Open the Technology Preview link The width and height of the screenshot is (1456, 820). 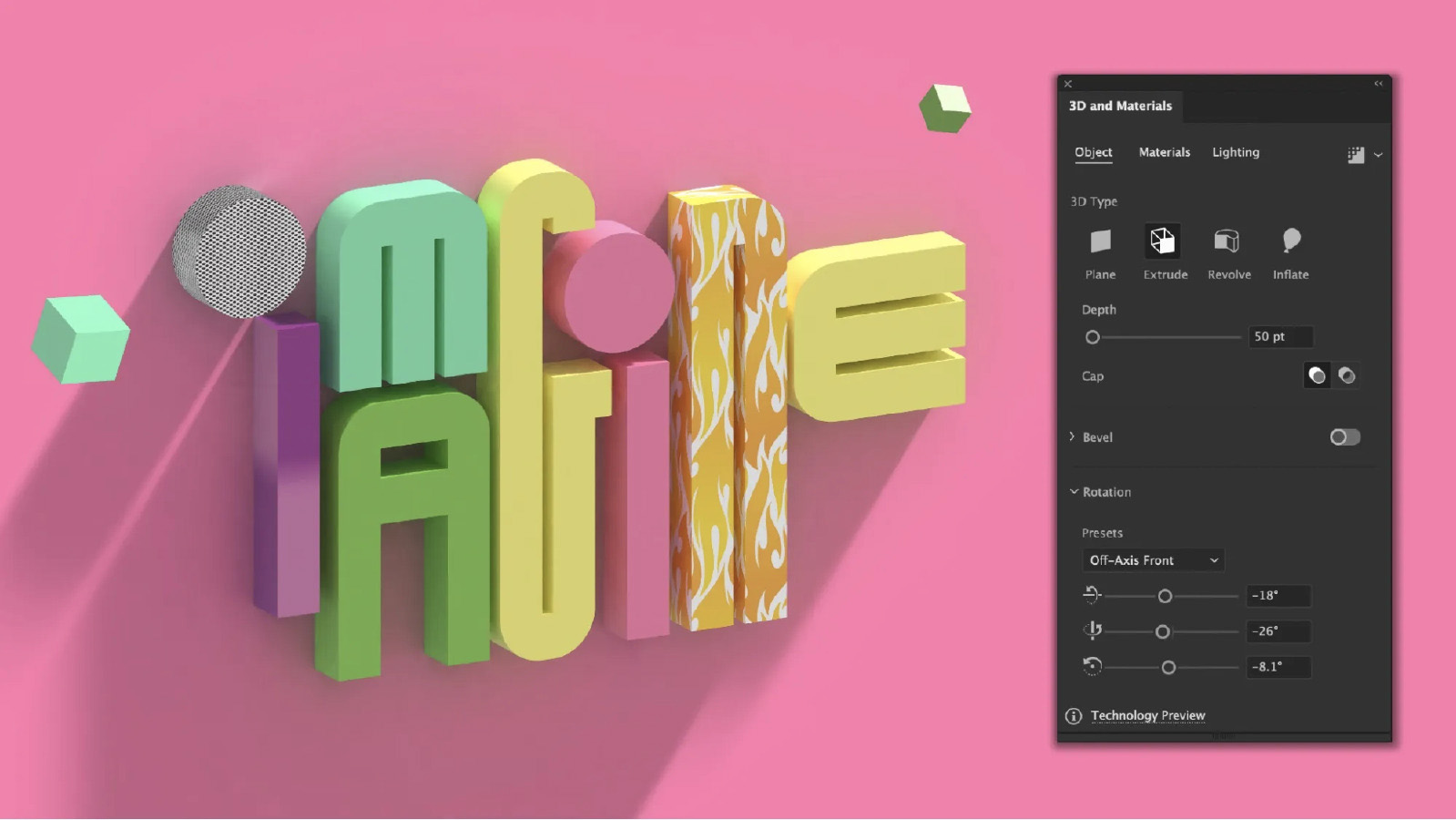(x=1147, y=715)
